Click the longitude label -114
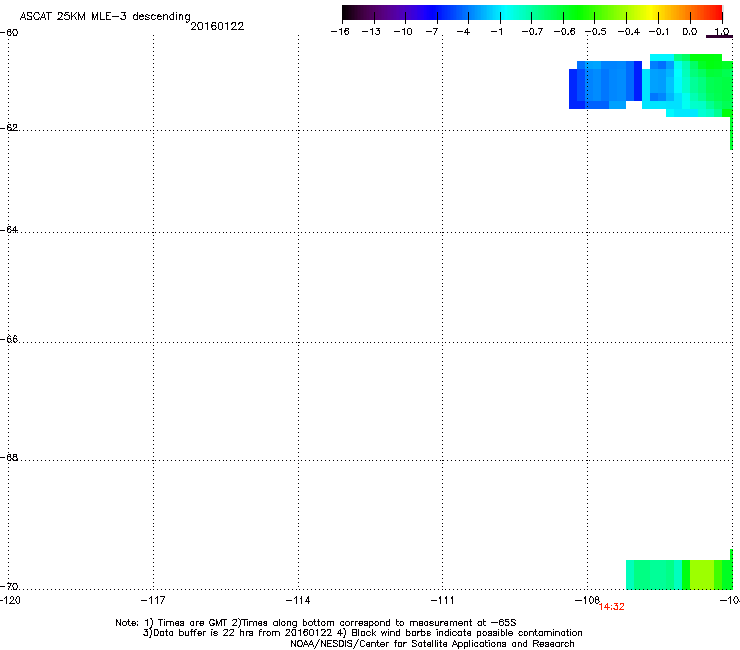The height and width of the screenshot is (650, 740). coord(298,600)
